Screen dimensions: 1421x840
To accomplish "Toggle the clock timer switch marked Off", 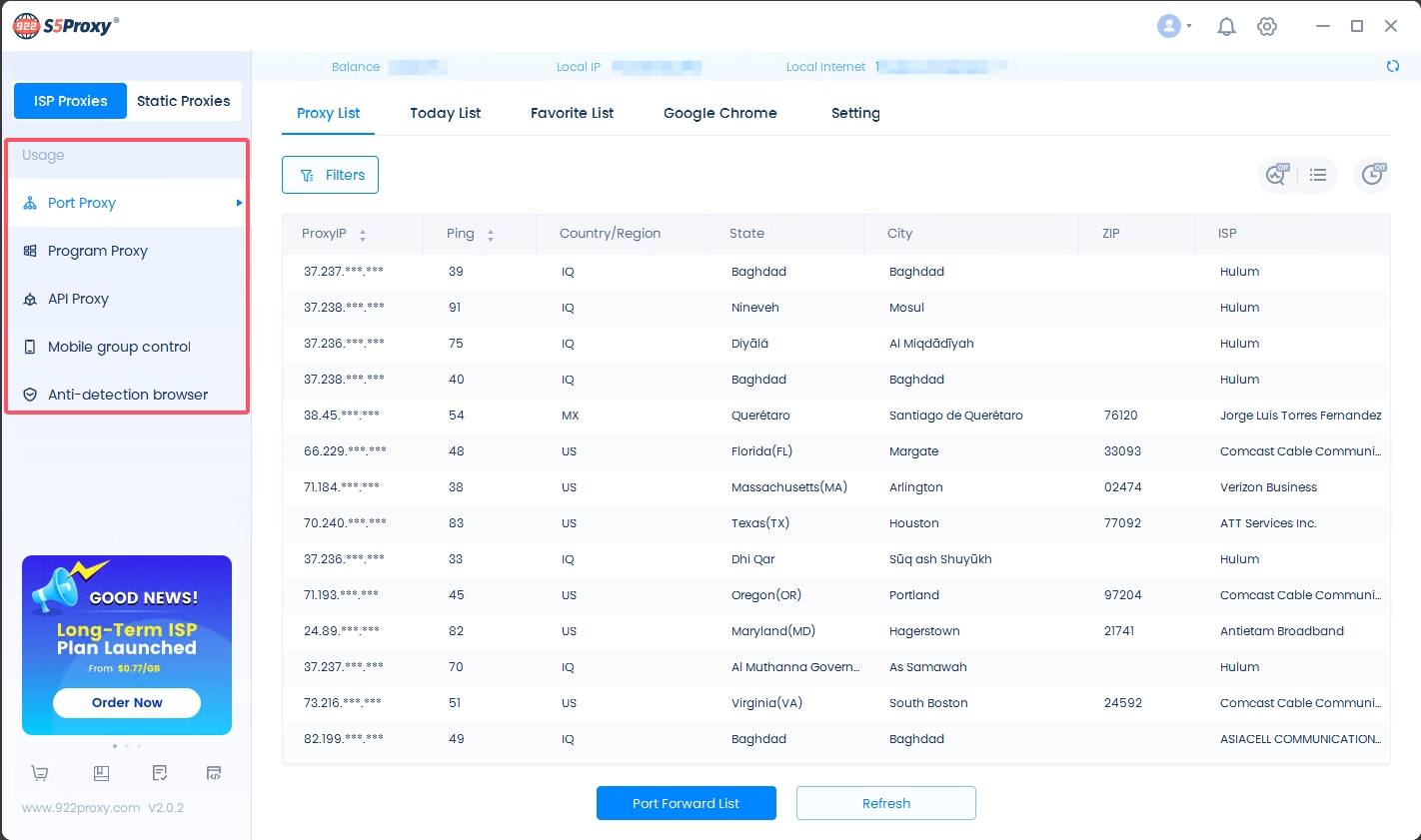I will coord(1373,175).
